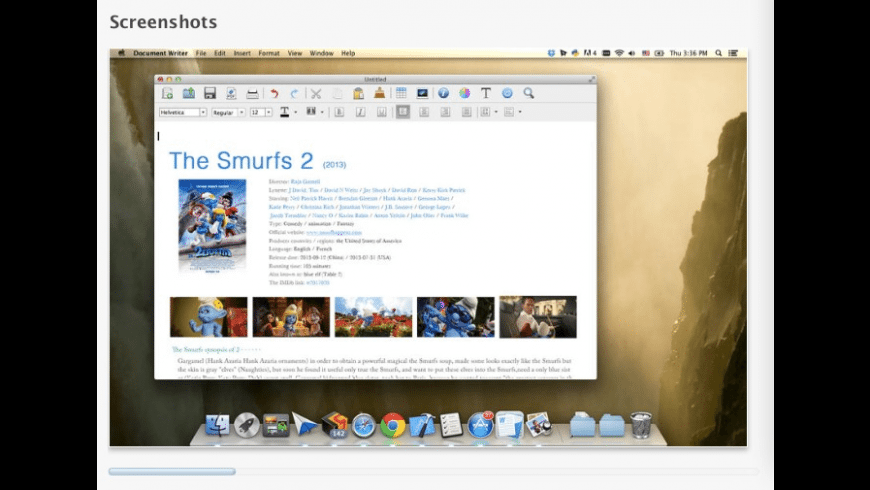Click the paintbrush style icon

click(x=380, y=93)
